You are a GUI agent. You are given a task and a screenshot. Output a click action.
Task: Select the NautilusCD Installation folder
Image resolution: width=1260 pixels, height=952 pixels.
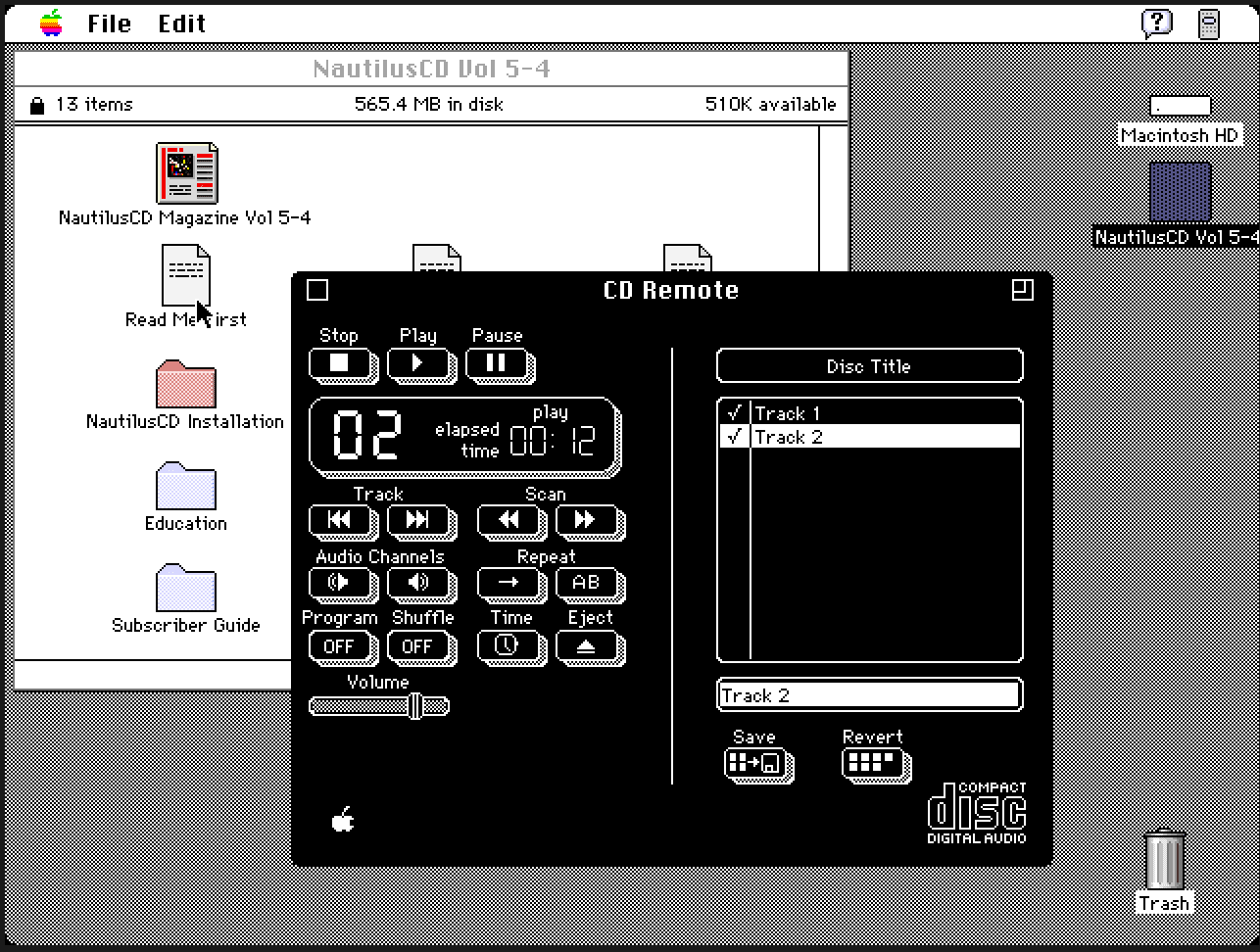[x=185, y=385]
